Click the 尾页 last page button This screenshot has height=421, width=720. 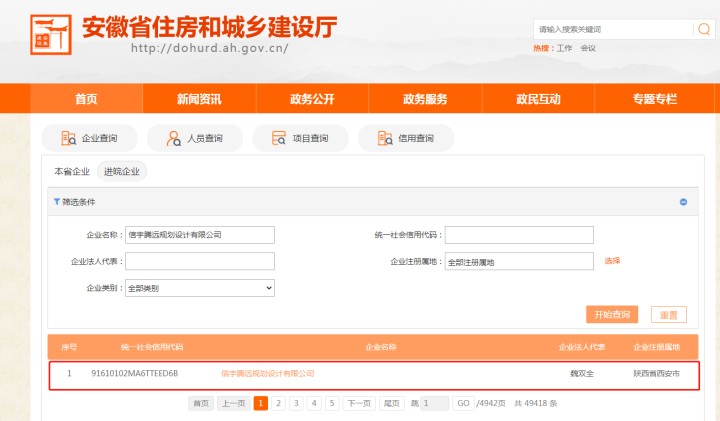[392, 403]
